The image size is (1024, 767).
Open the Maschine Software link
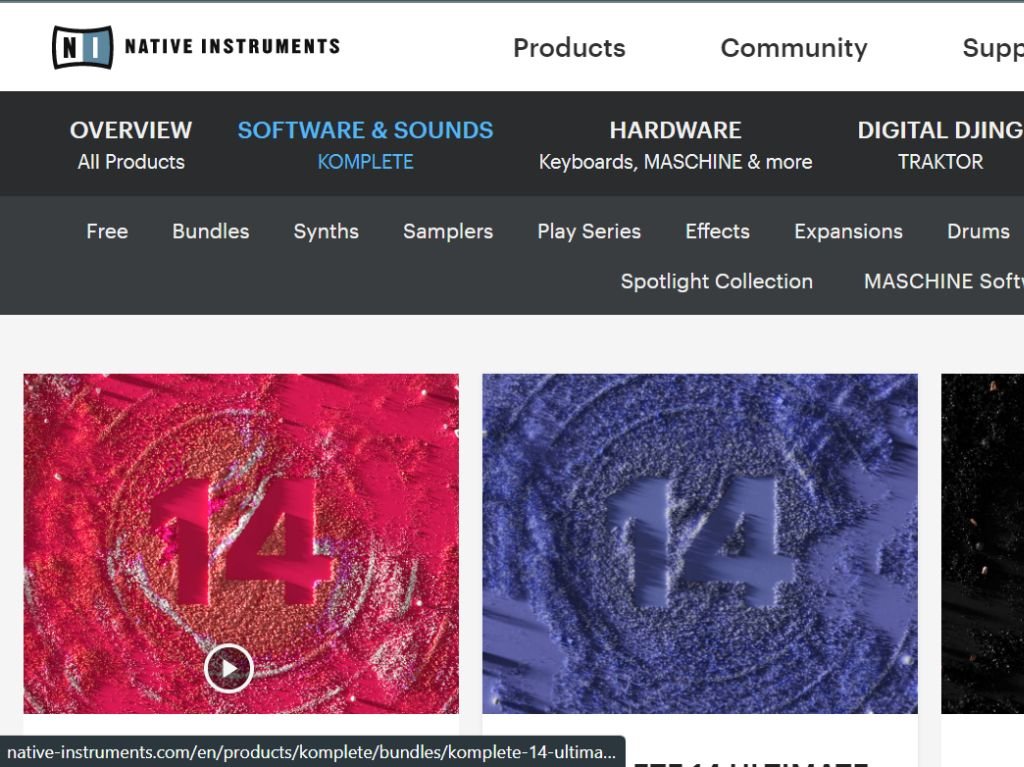pos(944,282)
